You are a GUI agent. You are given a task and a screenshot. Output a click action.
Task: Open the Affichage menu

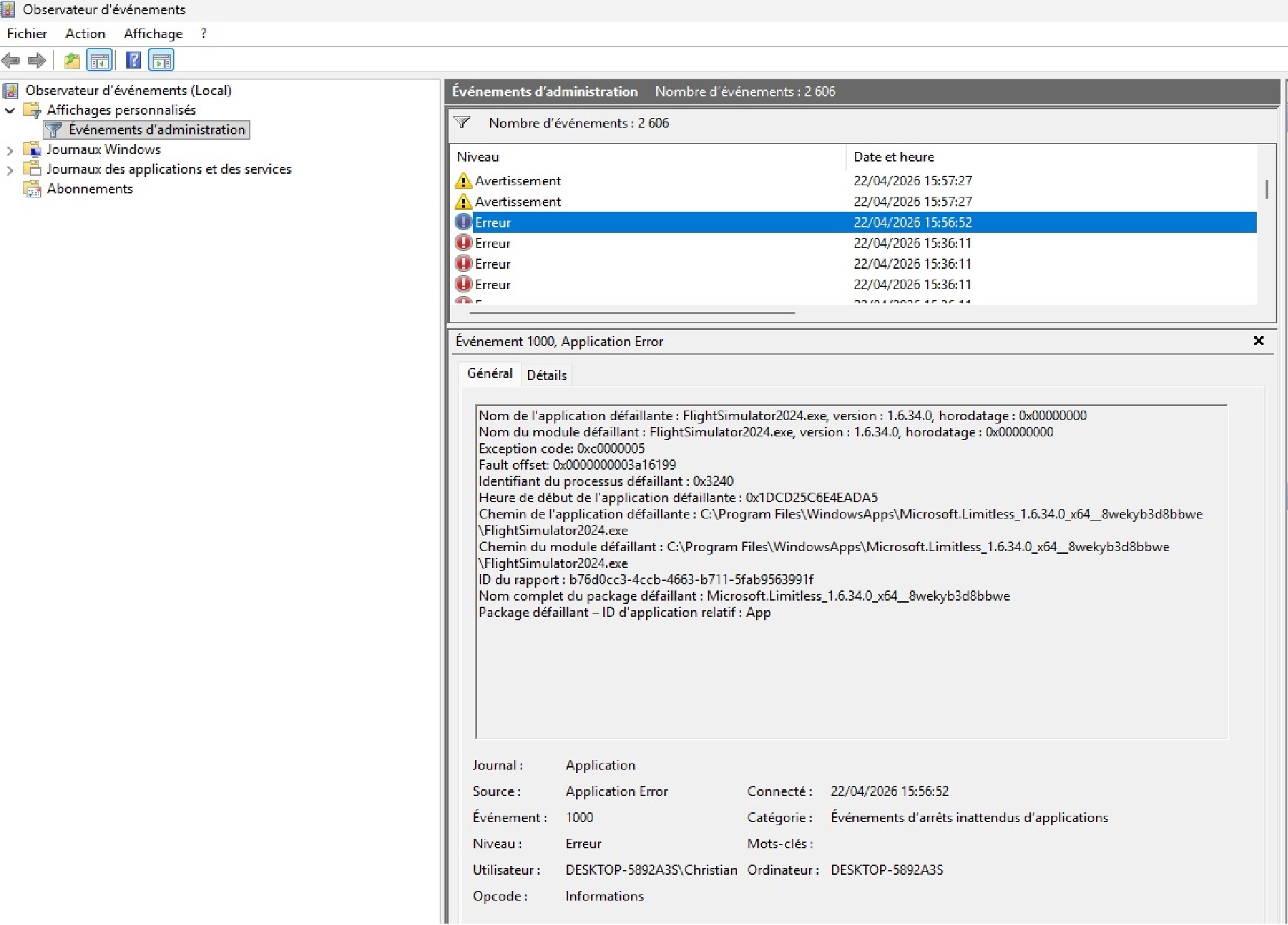tap(153, 34)
